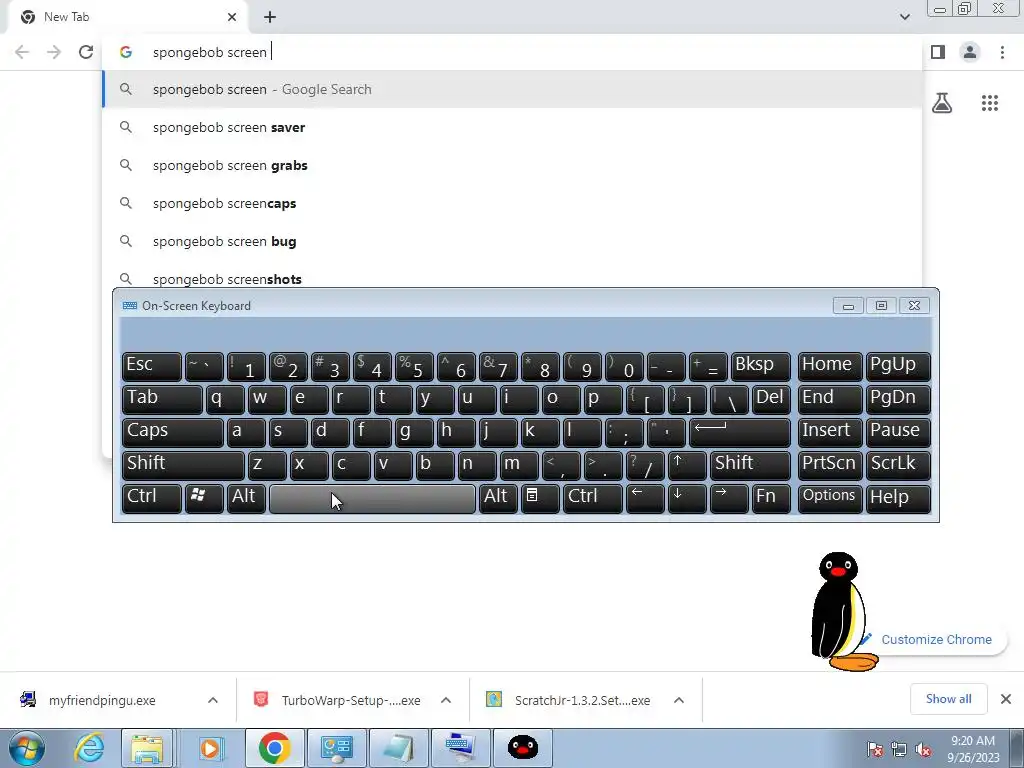The width and height of the screenshot is (1024, 768).
Task: Expand options for myfriendpingu.exe download
Action: pyautogui.click(x=213, y=700)
